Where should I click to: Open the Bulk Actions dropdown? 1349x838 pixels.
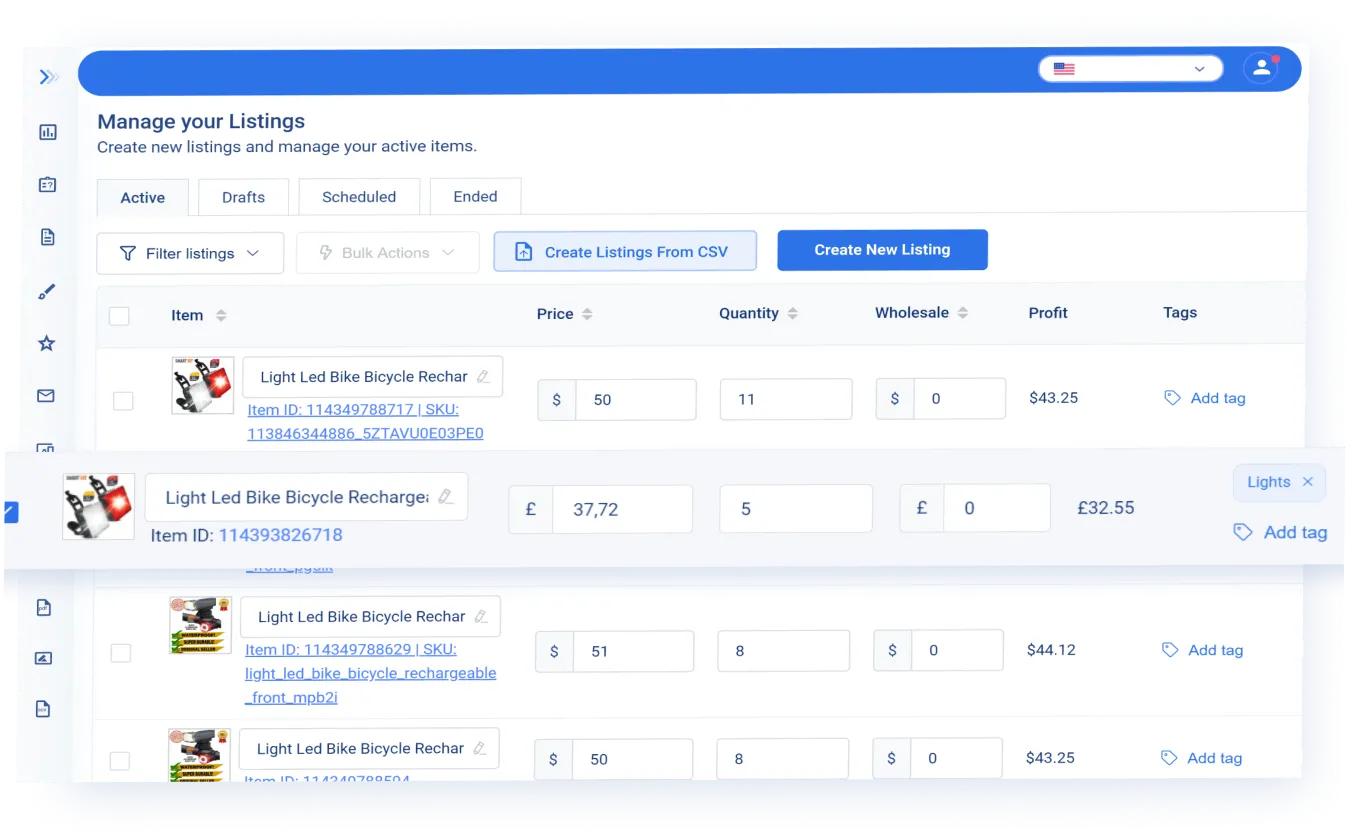tap(388, 253)
